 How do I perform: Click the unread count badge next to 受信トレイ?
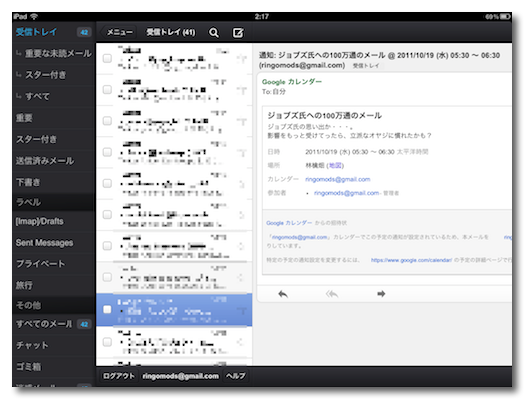click(x=84, y=32)
